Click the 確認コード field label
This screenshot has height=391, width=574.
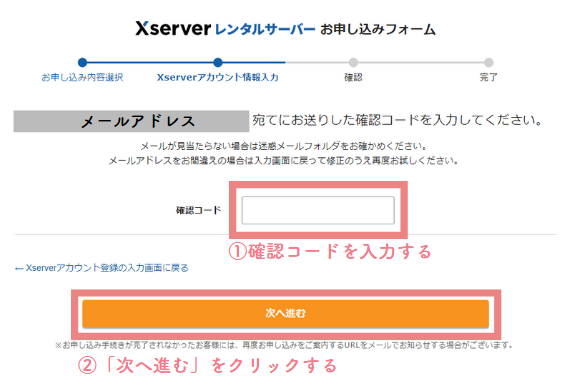point(198,210)
